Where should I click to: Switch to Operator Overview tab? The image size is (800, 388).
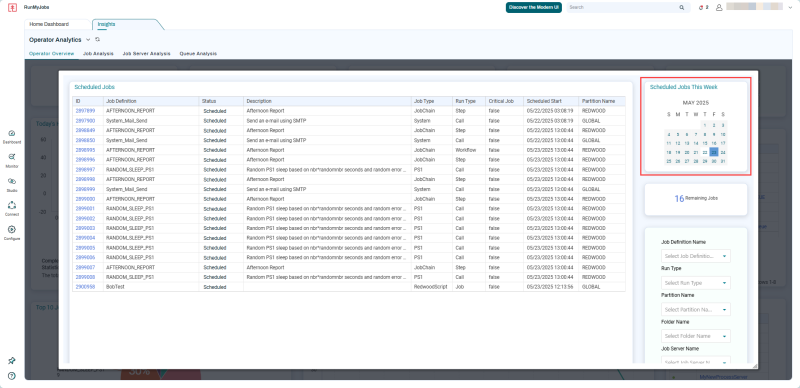[x=52, y=53]
